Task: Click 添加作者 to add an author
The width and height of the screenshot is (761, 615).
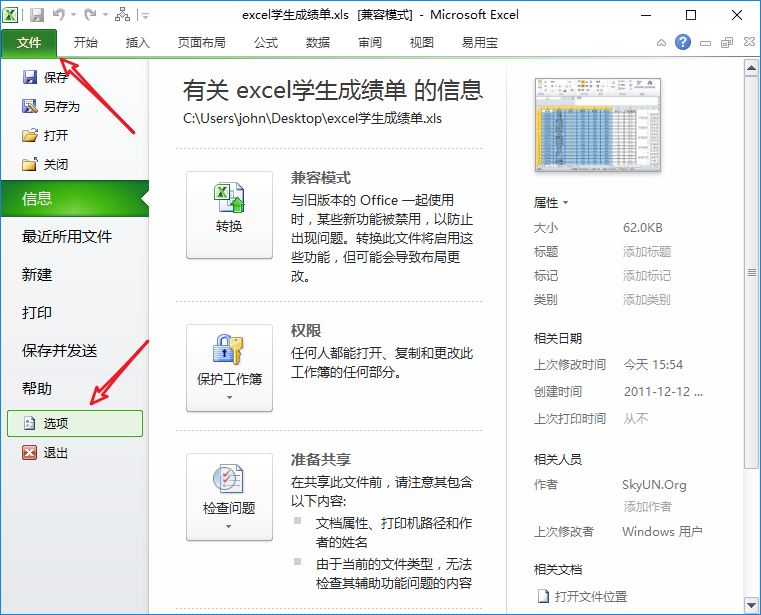Action: coord(647,507)
